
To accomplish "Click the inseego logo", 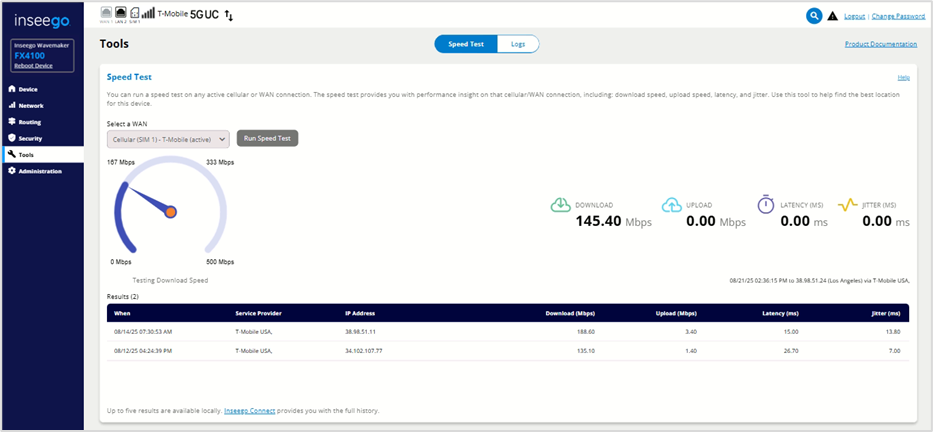I will tap(41, 19).
